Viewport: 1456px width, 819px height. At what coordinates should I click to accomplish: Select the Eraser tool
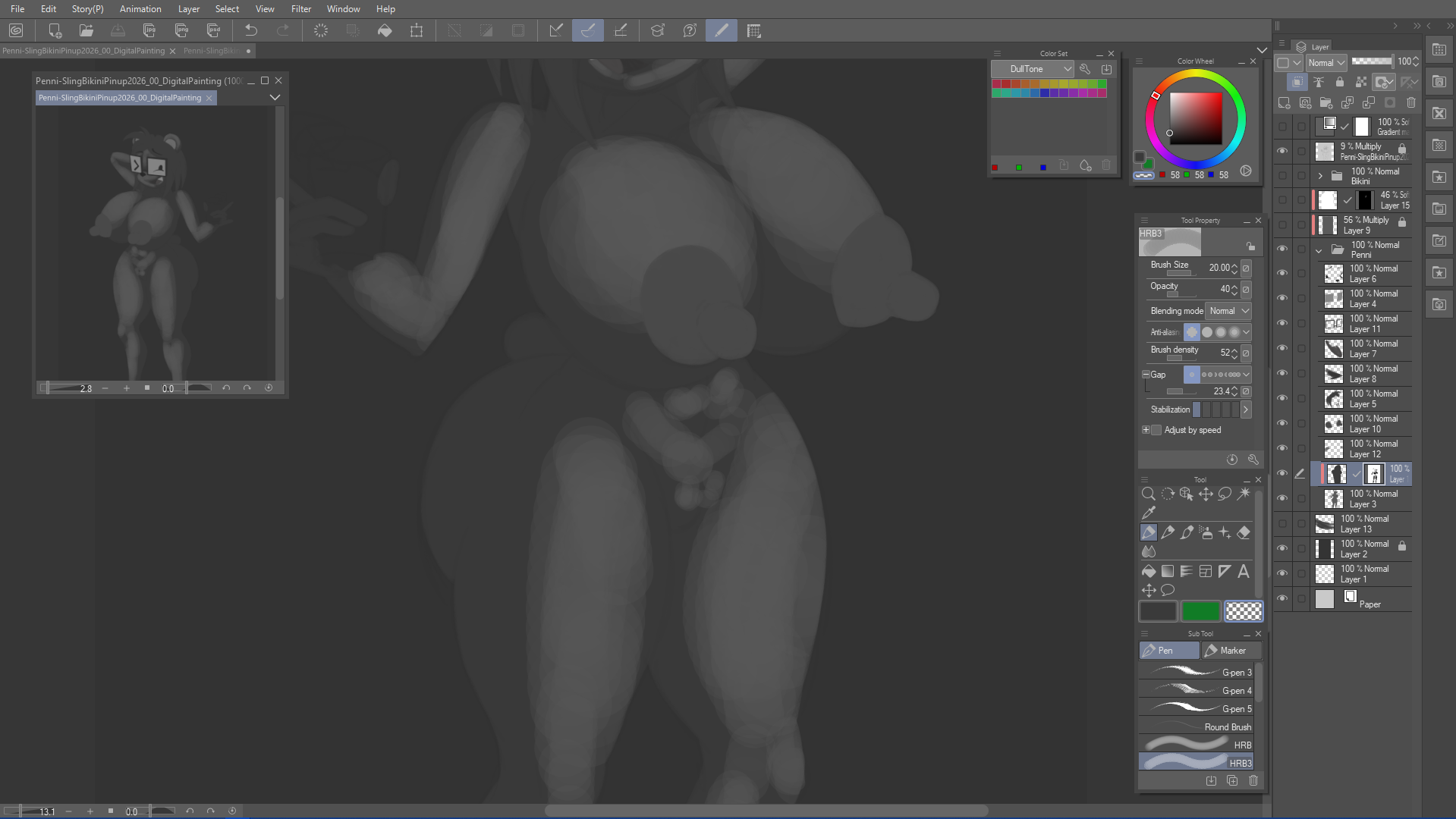click(x=1243, y=533)
